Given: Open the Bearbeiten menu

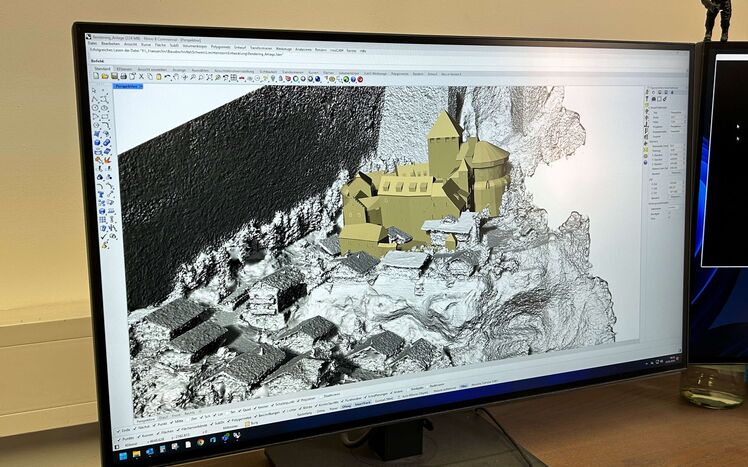Looking at the screenshot, I should [111, 44].
